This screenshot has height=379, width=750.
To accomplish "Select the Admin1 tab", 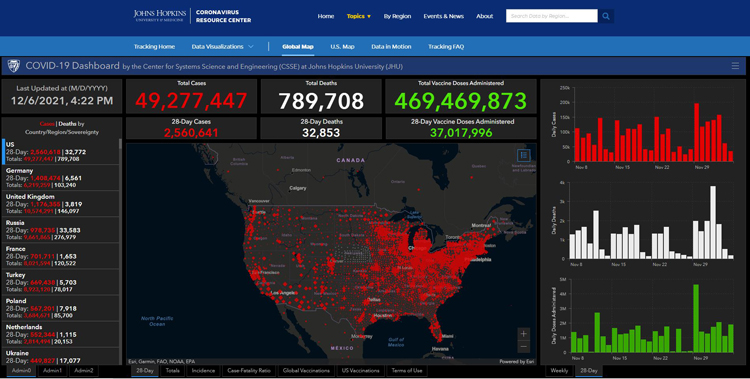I will click(52, 370).
